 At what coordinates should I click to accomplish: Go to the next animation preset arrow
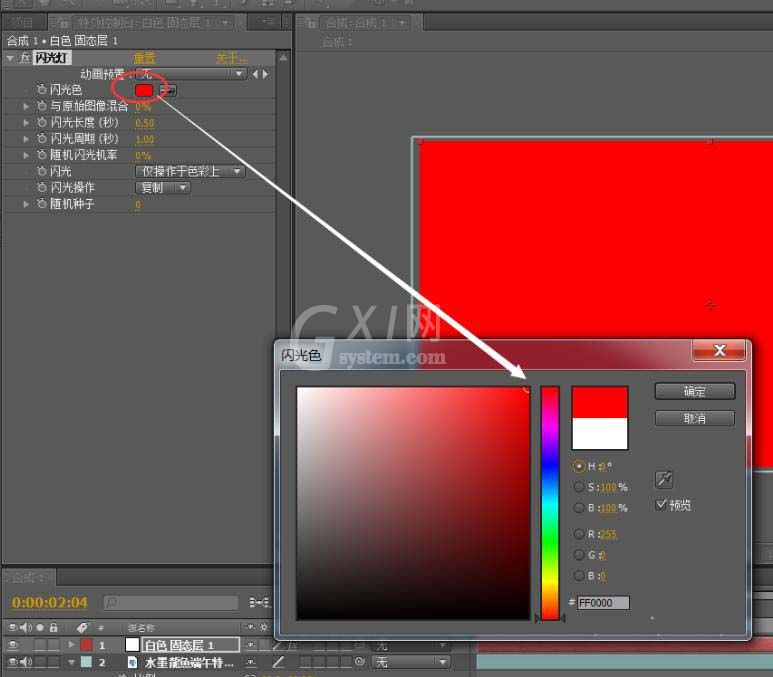266,74
